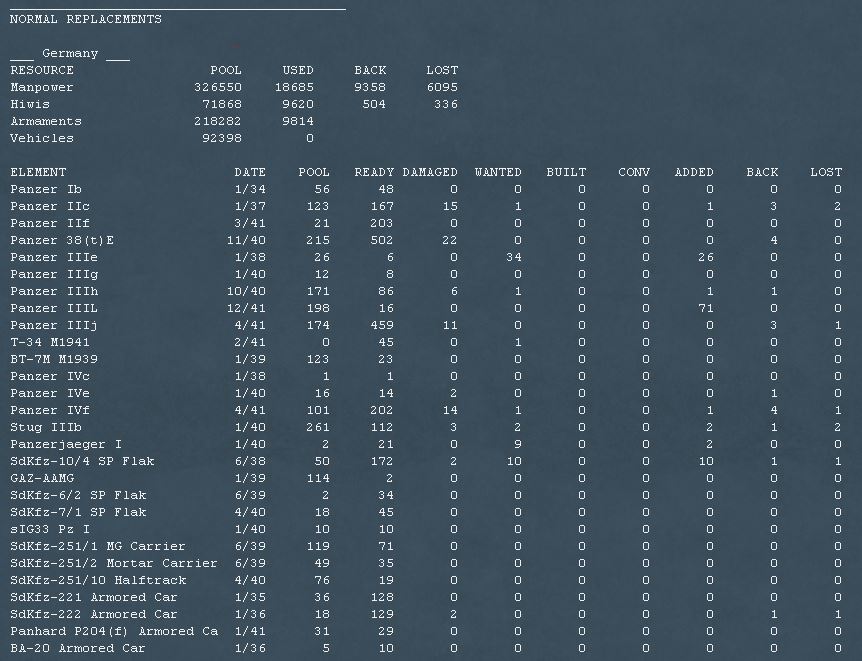The height and width of the screenshot is (661, 862).
Task: Select the Stug IIIb row name
Action: [x=46, y=428]
